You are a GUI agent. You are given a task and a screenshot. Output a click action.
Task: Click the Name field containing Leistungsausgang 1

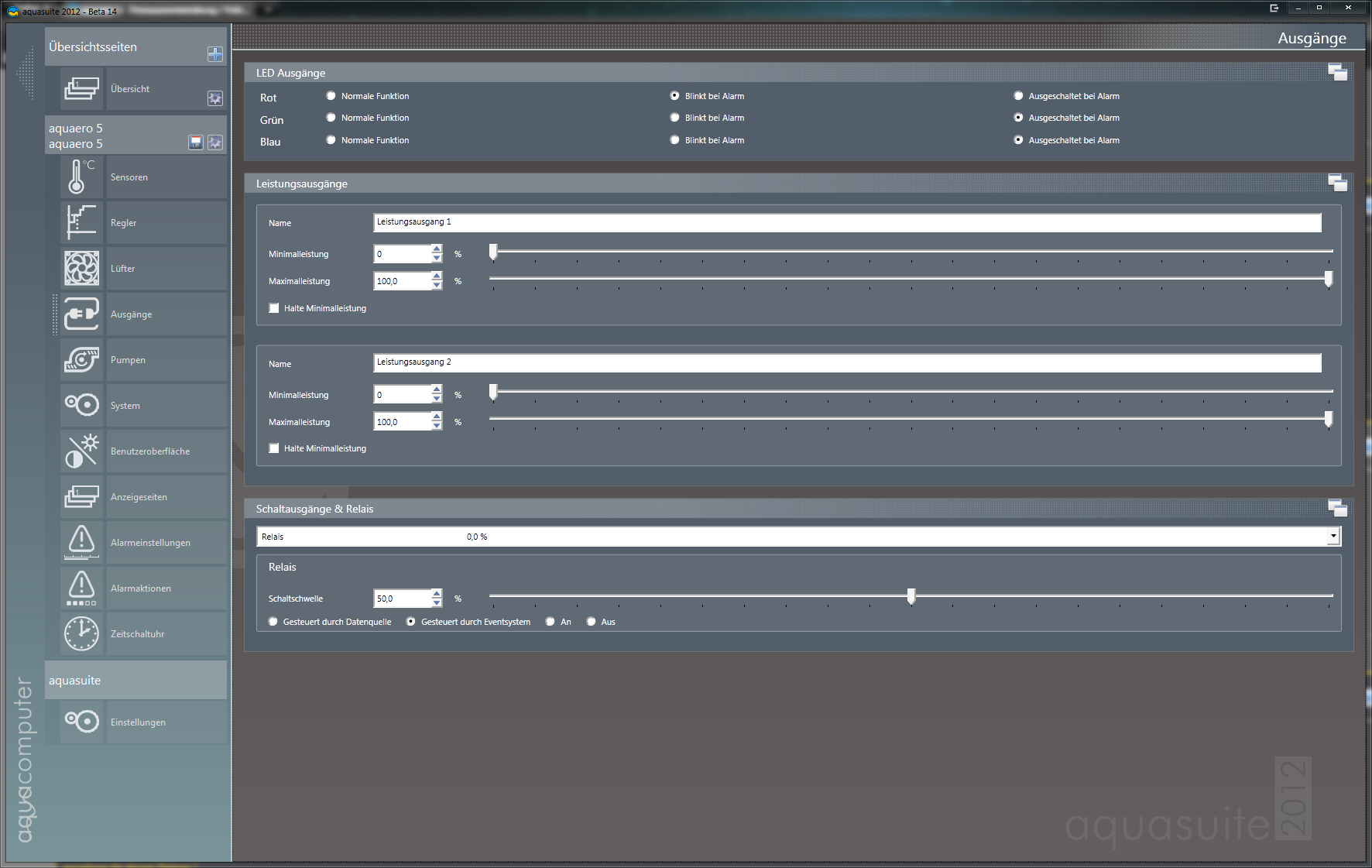pos(847,222)
